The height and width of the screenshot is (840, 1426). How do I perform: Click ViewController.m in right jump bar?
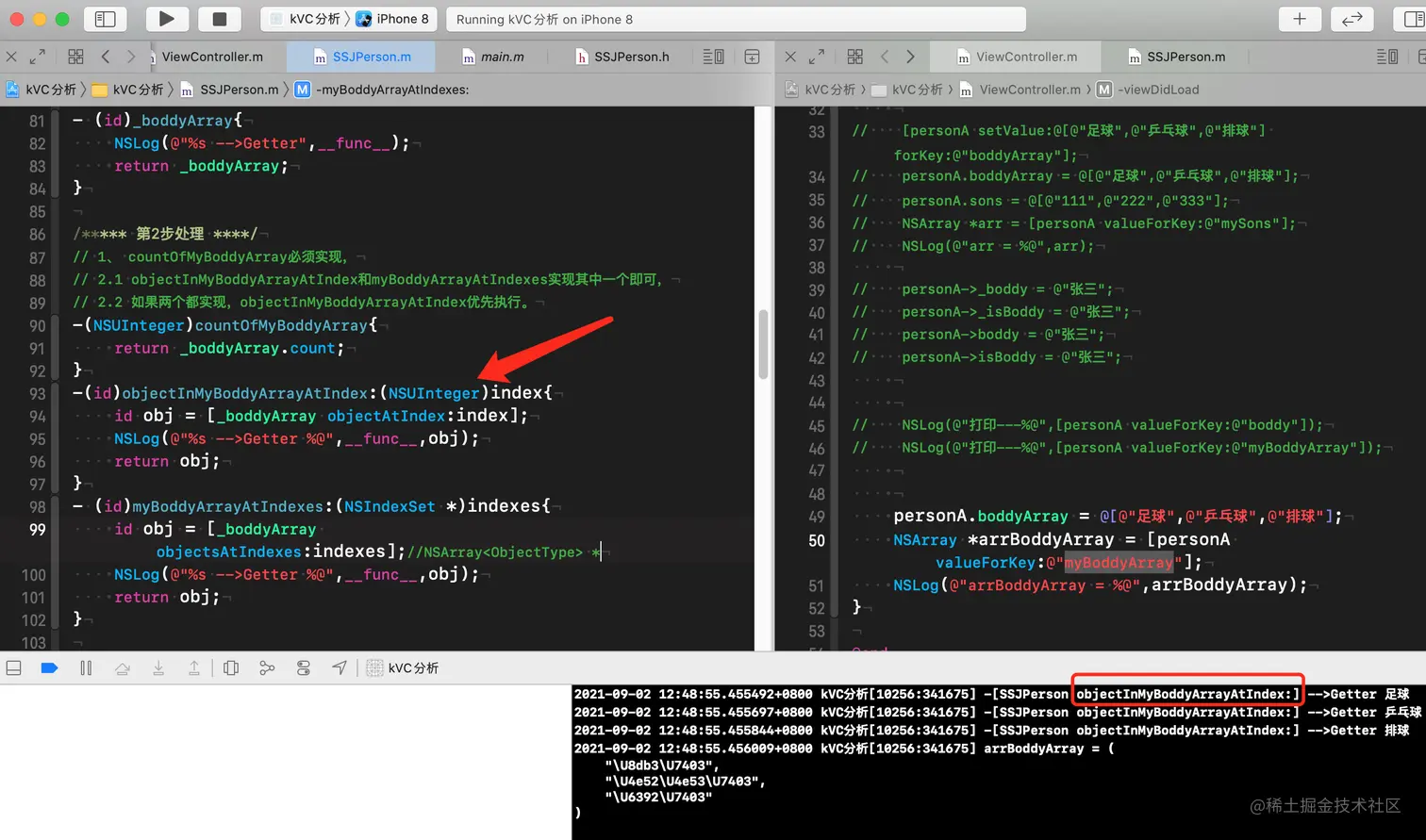[1020, 90]
